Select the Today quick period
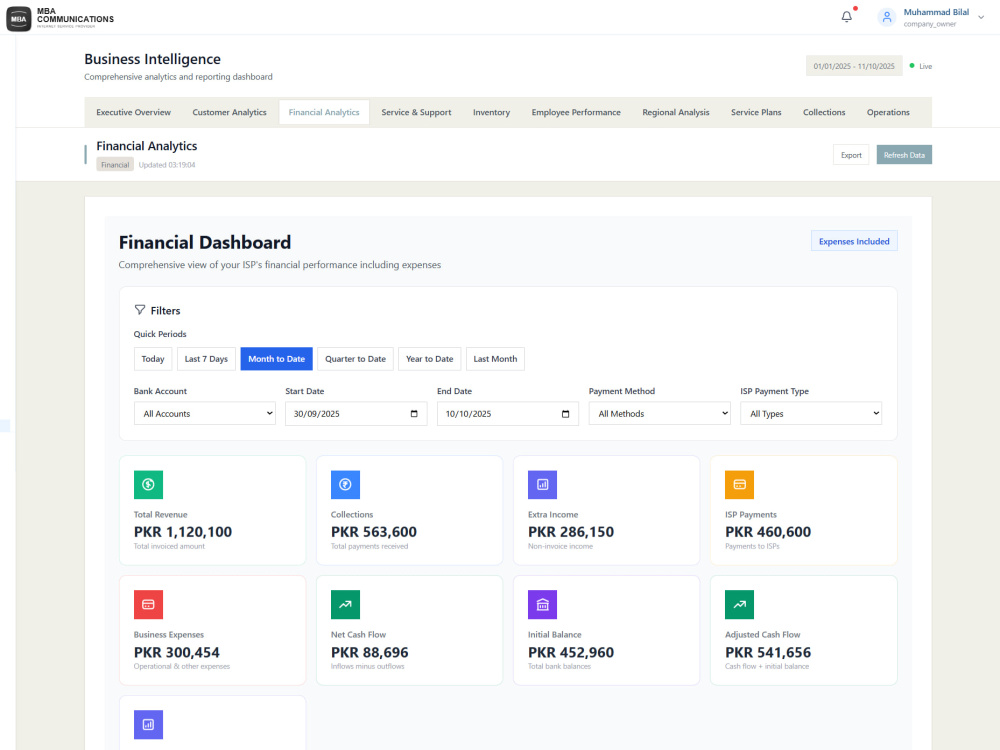 point(153,359)
